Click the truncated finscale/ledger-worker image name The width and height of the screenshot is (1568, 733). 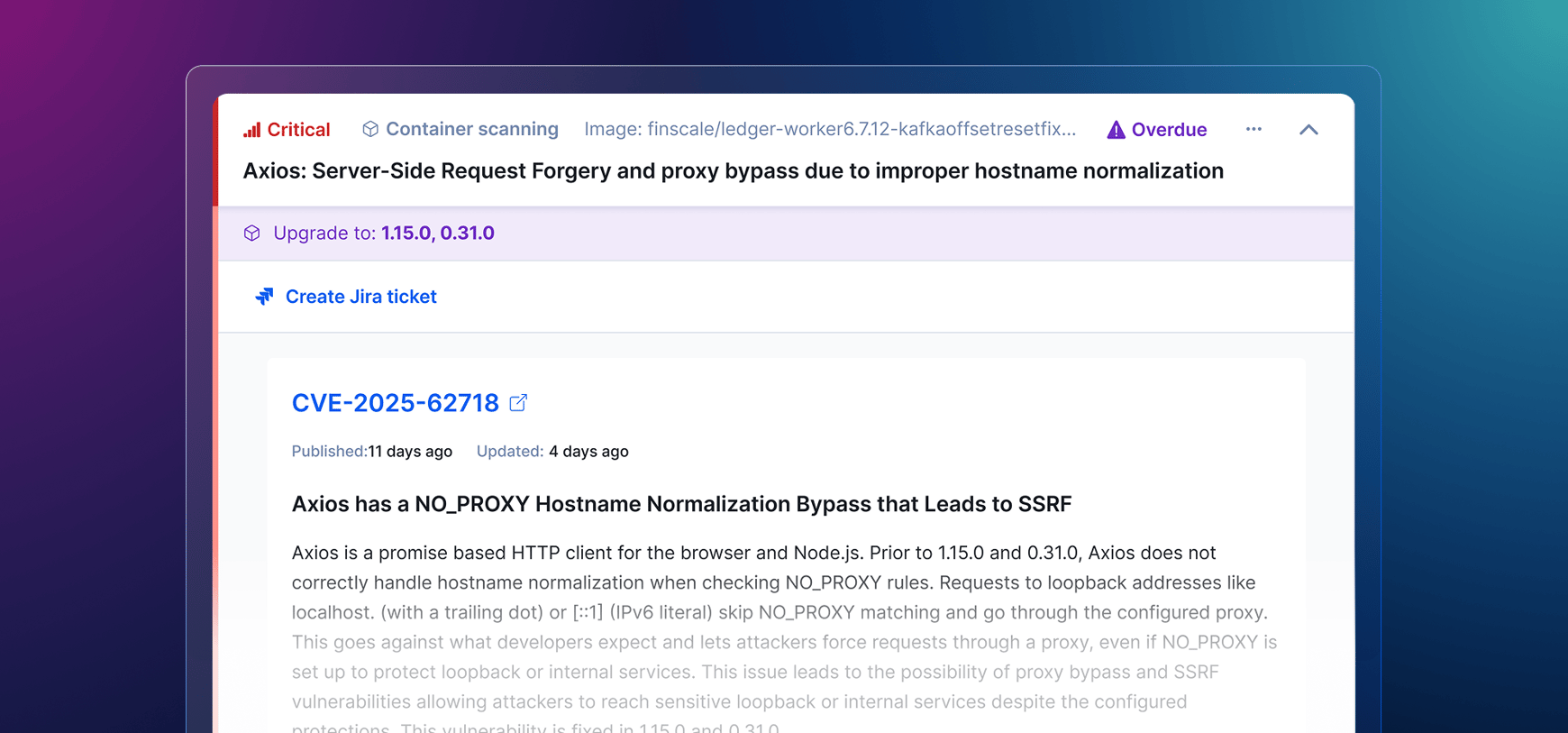click(x=829, y=129)
